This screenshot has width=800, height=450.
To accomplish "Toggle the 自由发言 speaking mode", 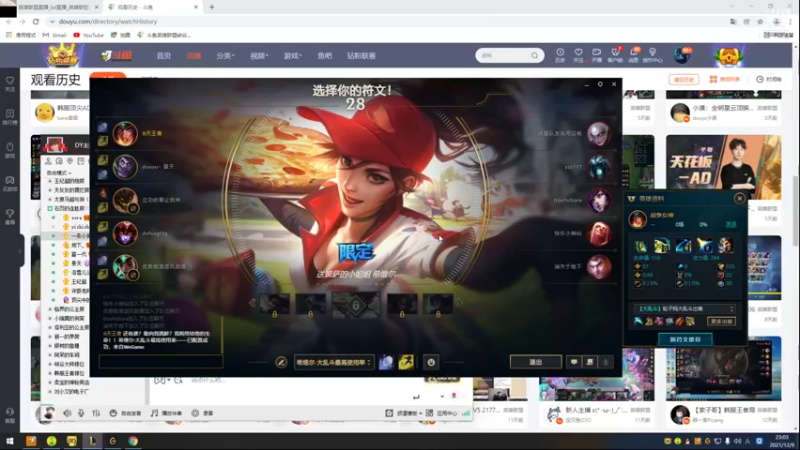I will [x=126, y=413].
